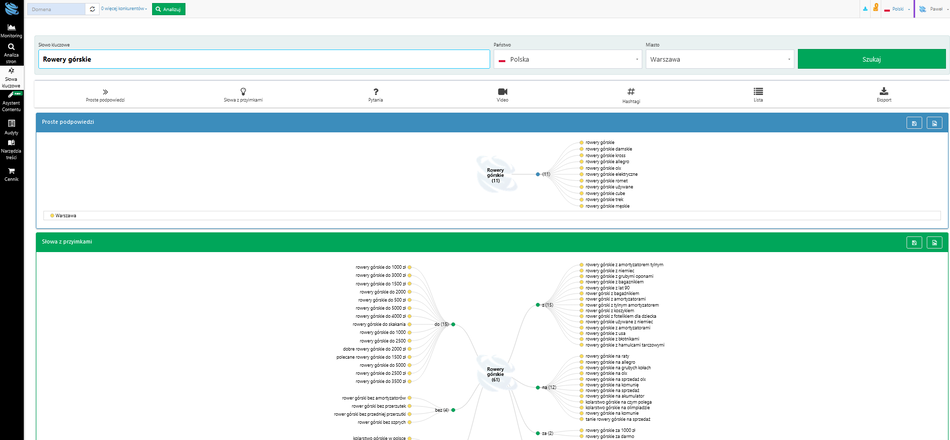Open Monitoring in the sidebar

click(x=11, y=30)
